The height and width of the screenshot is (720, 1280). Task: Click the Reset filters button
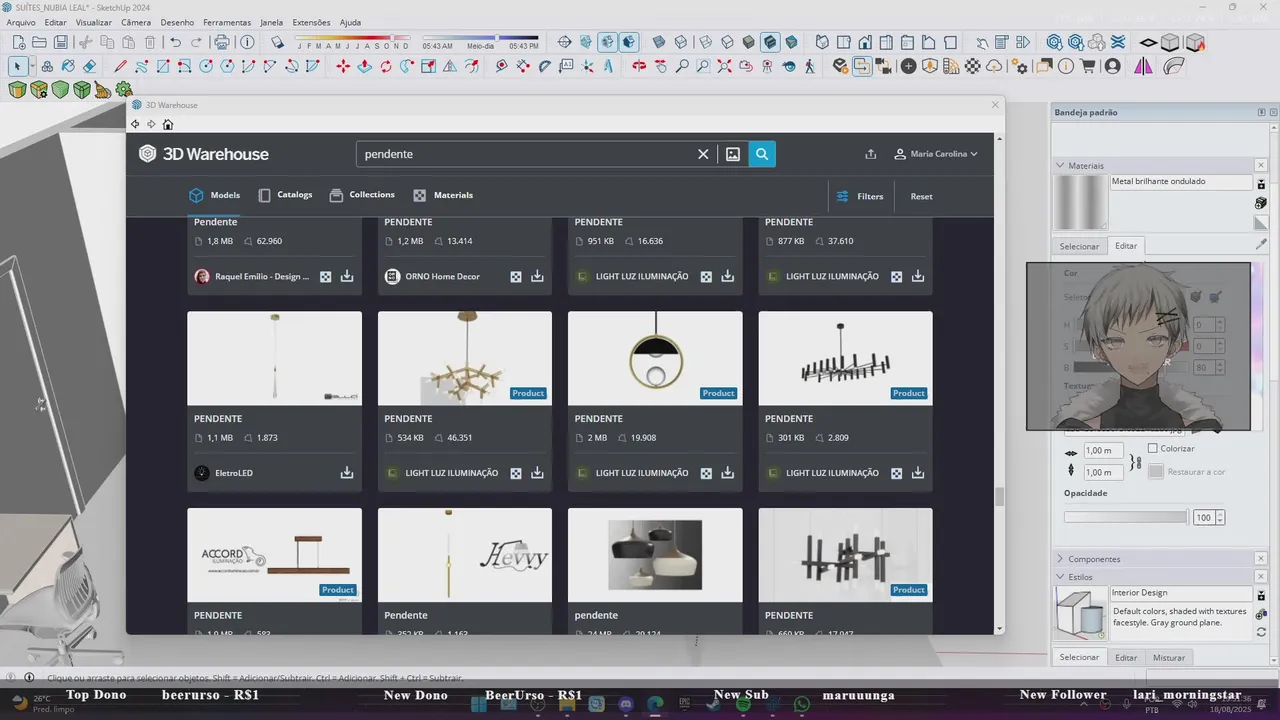click(x=921, y=196)
